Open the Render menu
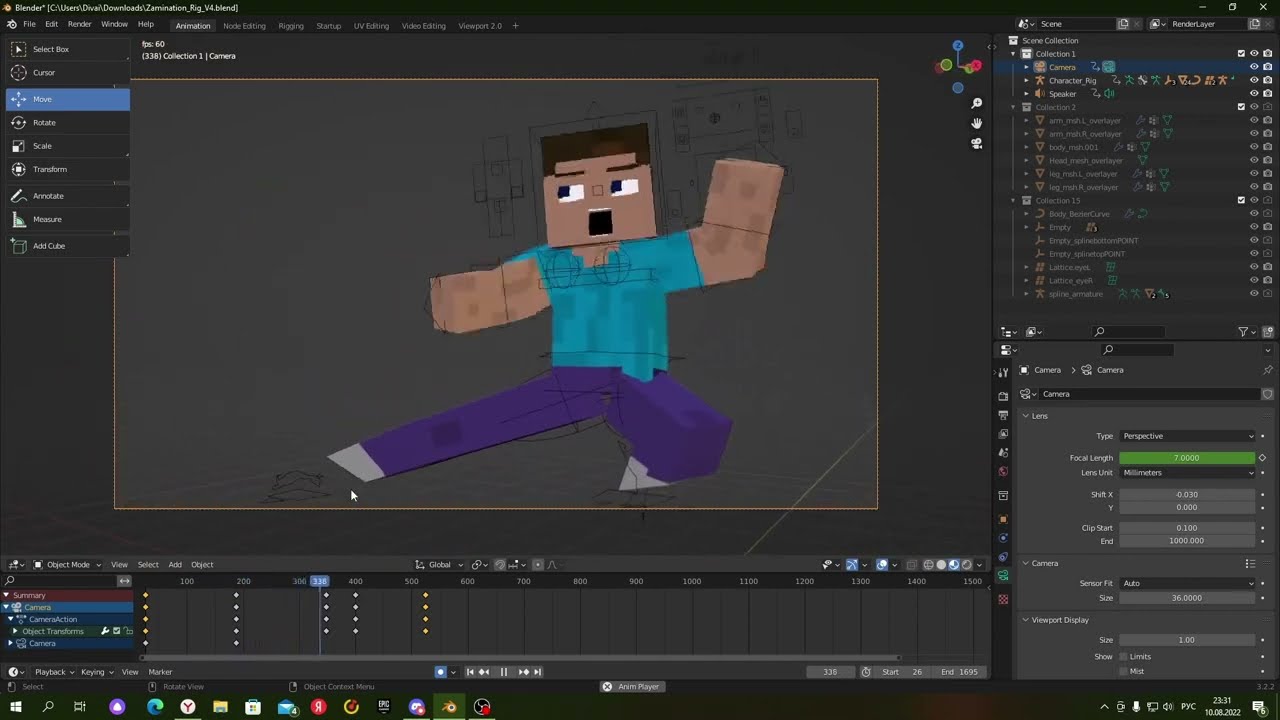 [79, 24]
